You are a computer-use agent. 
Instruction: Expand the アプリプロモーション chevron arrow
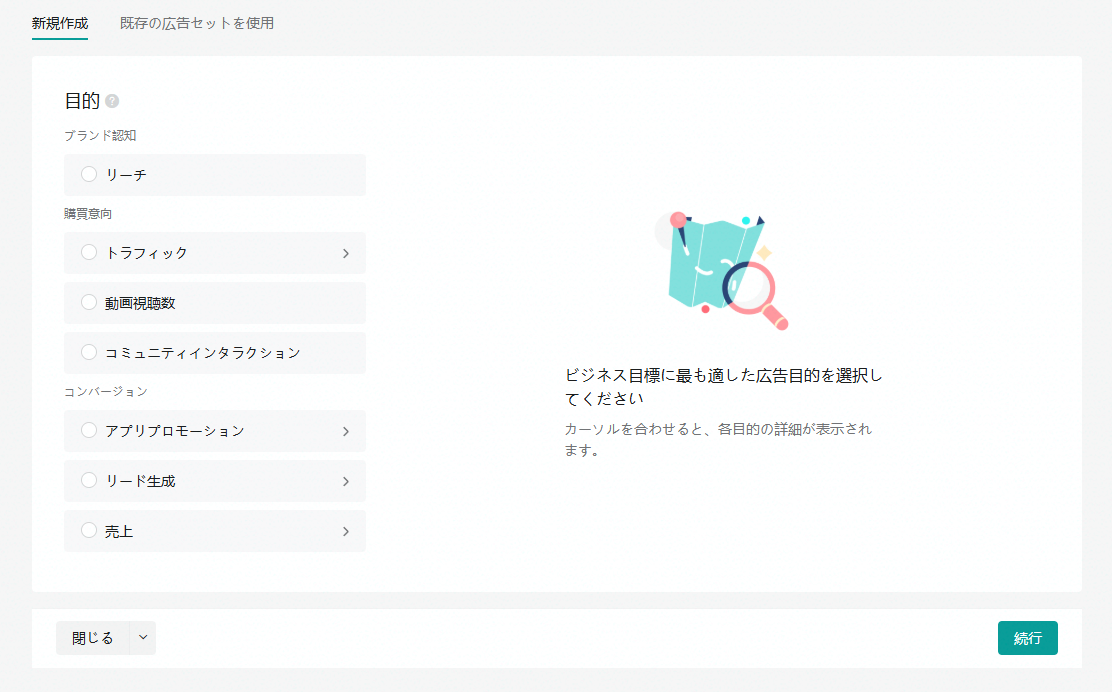[346, 431]
